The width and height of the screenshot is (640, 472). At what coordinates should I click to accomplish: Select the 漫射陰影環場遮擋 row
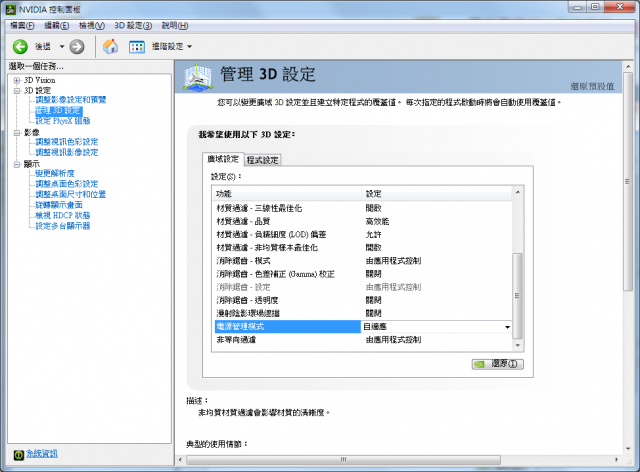click(362, 313)
